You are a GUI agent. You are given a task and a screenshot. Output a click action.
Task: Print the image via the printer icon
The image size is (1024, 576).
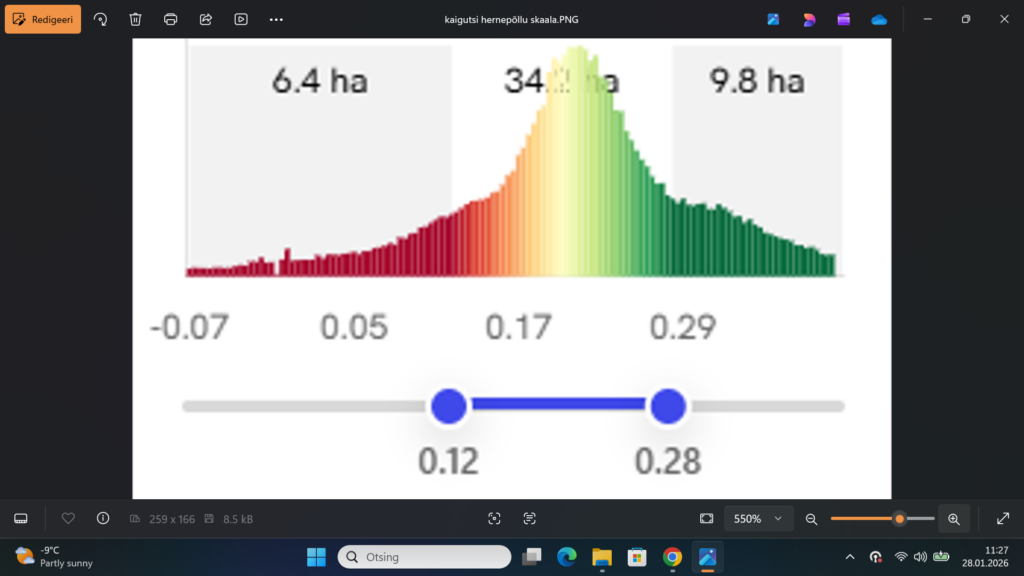click(171, 19)
